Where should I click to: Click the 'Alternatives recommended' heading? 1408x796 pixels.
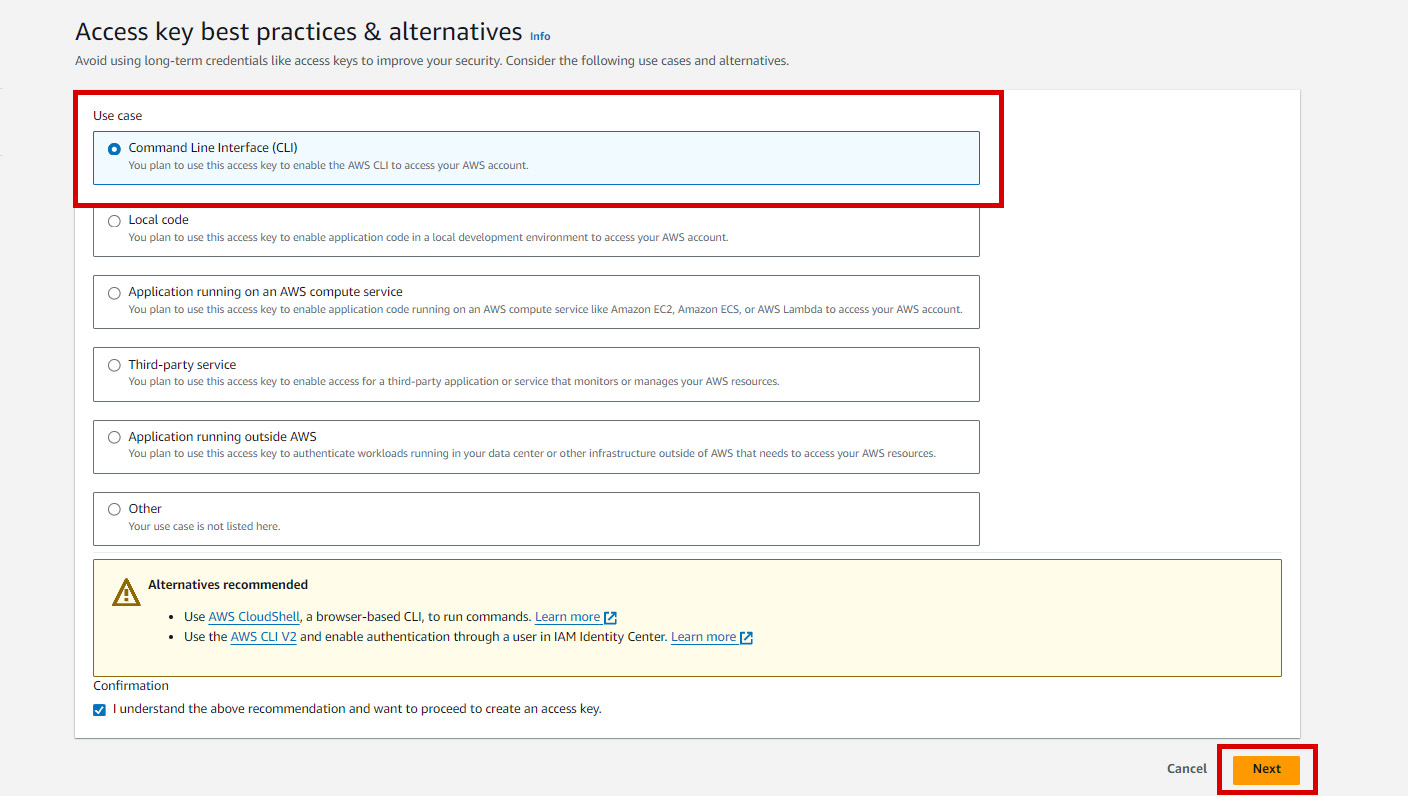[228, 585]
